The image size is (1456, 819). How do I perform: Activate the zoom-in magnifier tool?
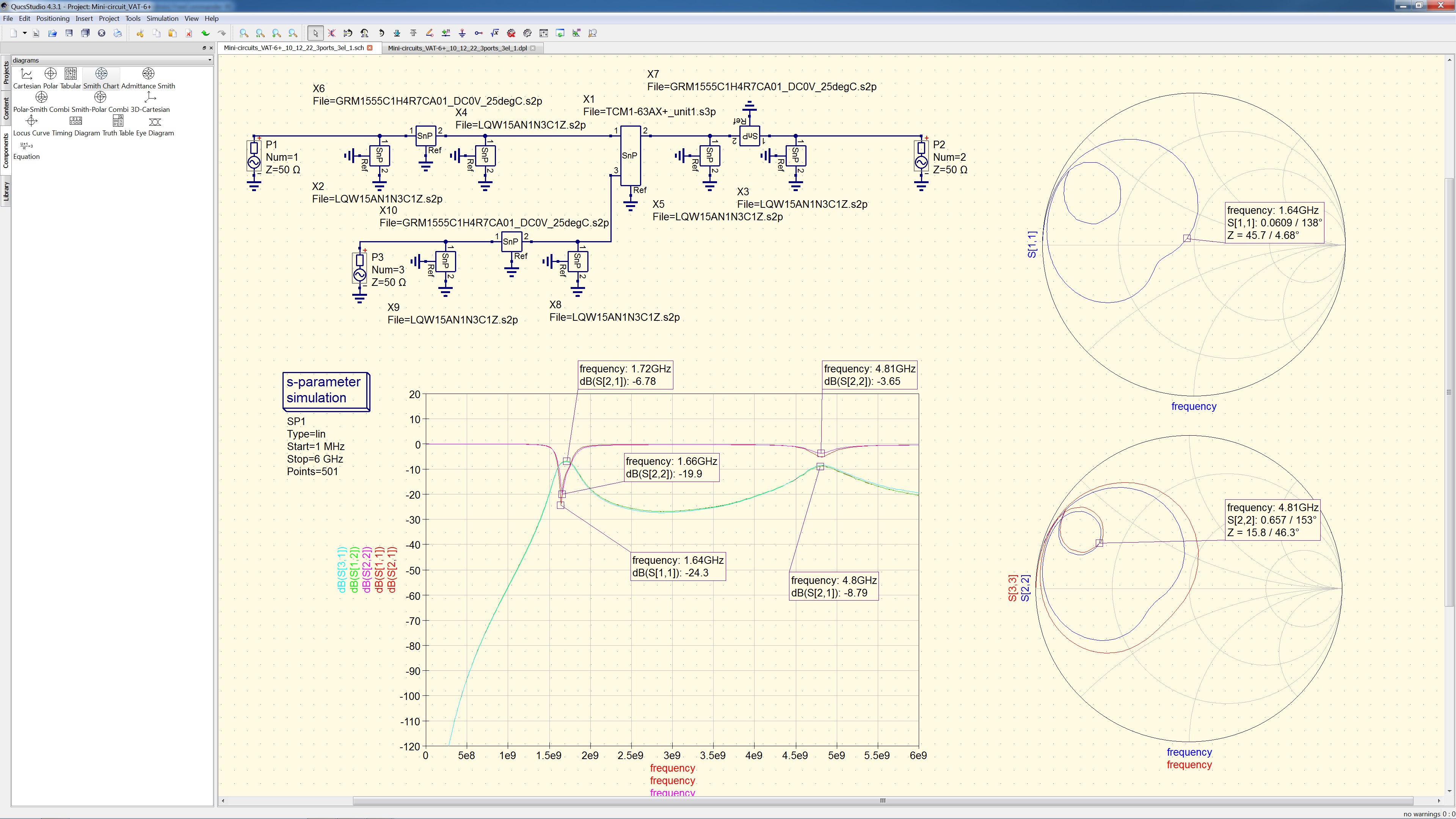point(276,33)
